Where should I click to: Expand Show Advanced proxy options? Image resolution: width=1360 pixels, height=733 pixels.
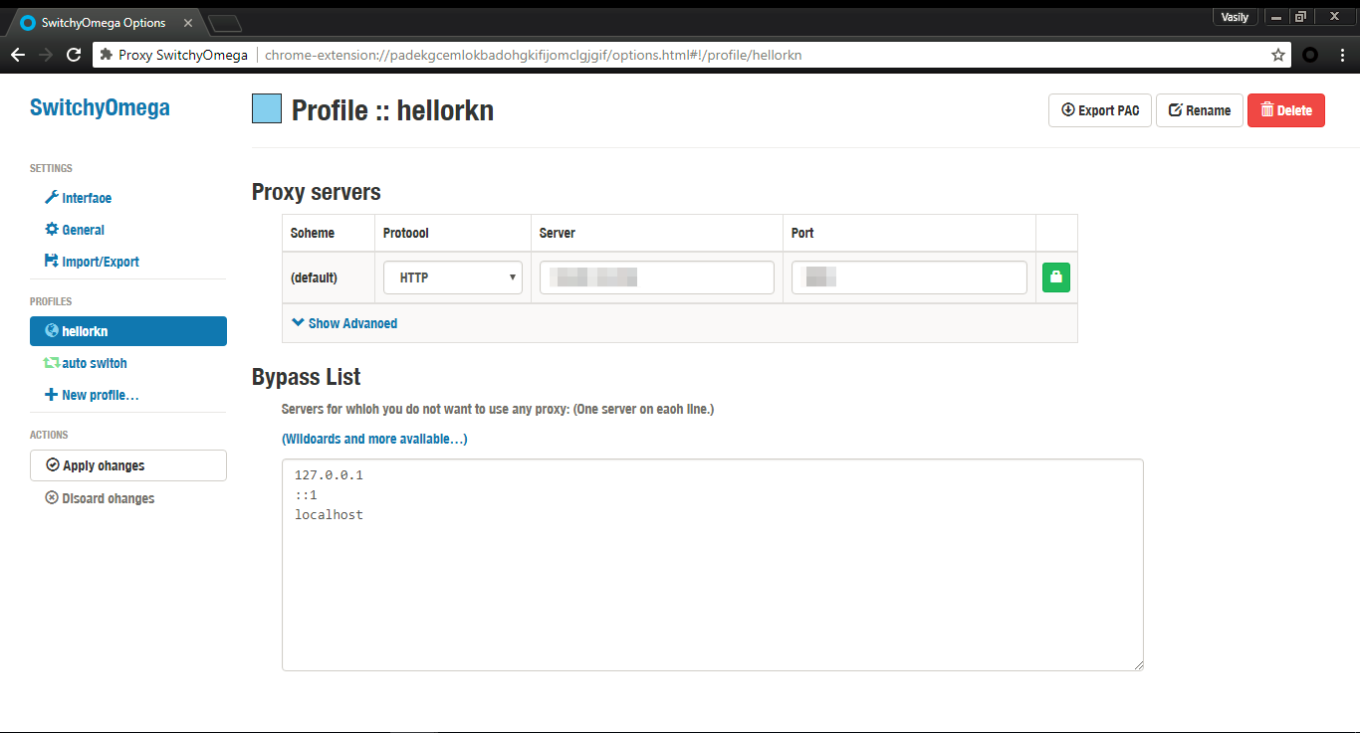point(344,323)
